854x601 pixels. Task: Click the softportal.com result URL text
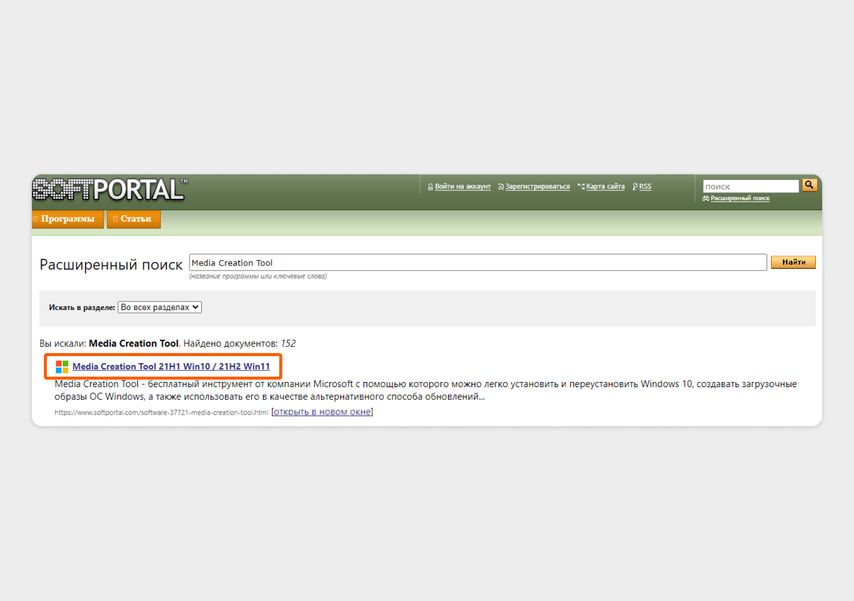161,412
